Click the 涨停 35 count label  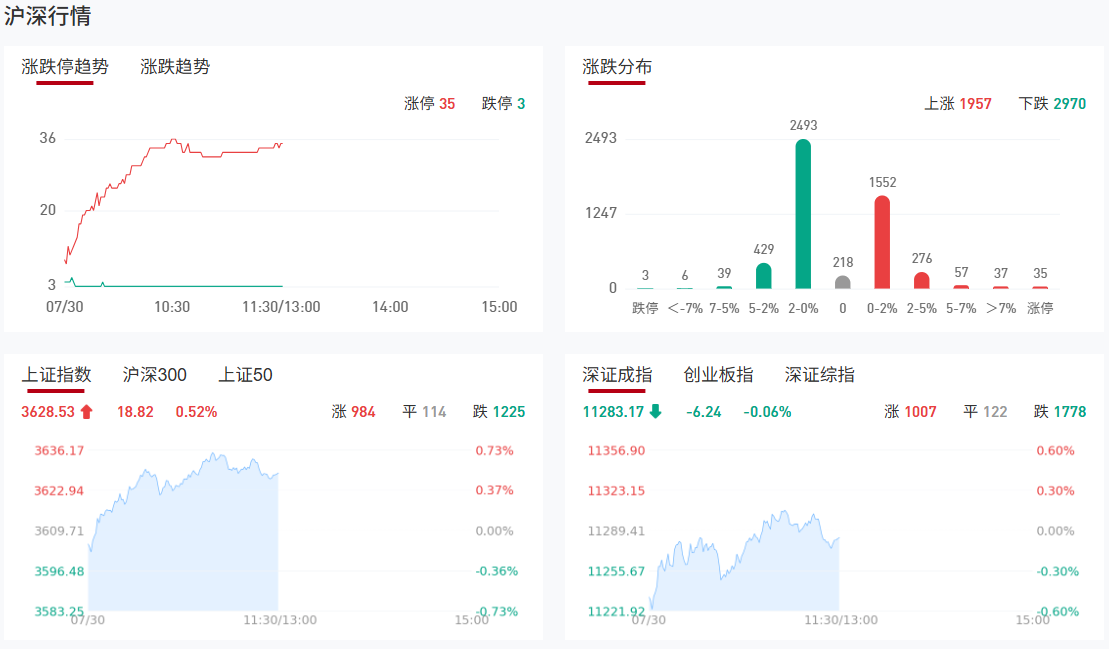(x=429, y=104)
